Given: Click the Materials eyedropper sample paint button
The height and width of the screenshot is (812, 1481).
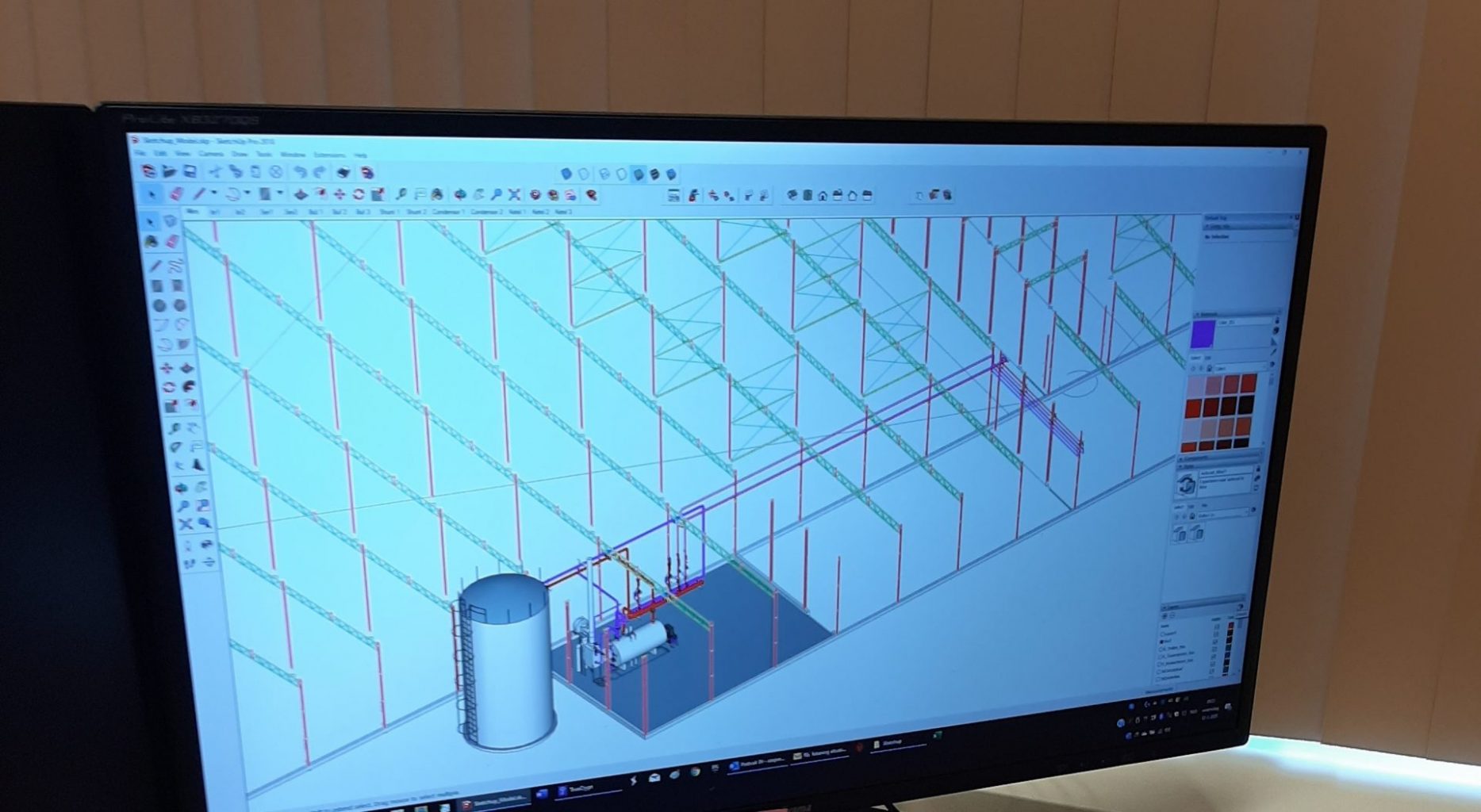Looking at the screenshot, I should click(x=1272, y=352).
